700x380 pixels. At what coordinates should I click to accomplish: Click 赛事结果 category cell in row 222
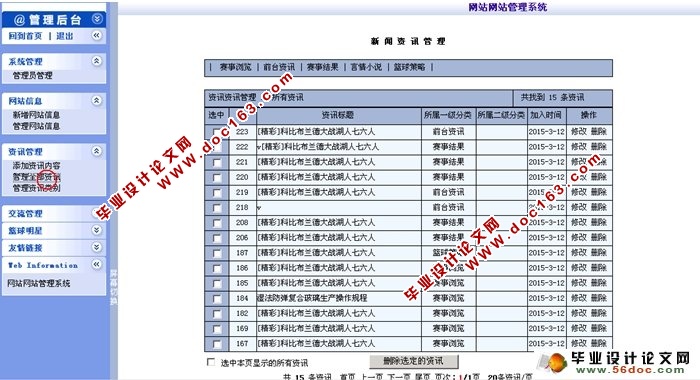448,146
